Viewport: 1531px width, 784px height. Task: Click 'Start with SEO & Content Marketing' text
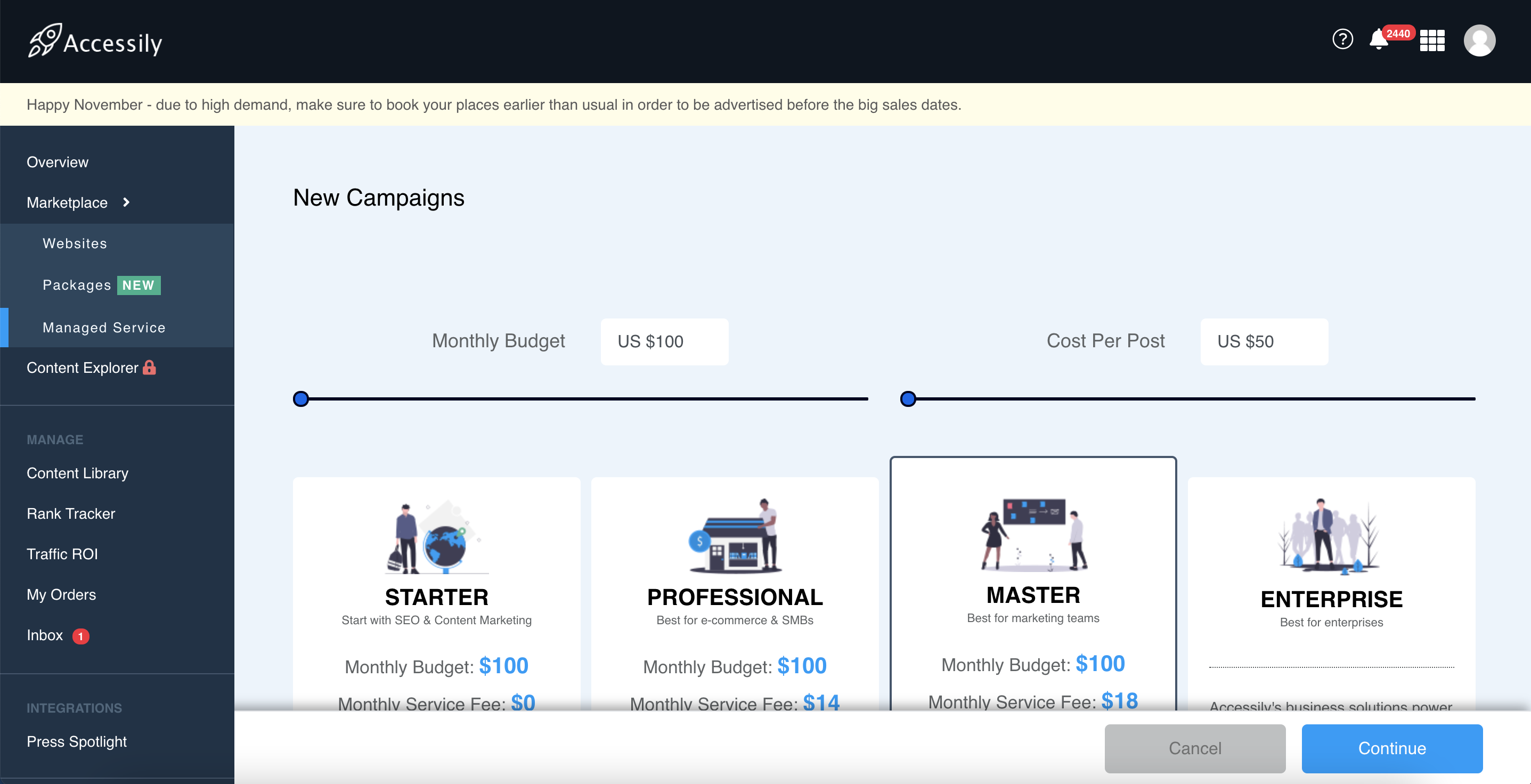(436, 620)
